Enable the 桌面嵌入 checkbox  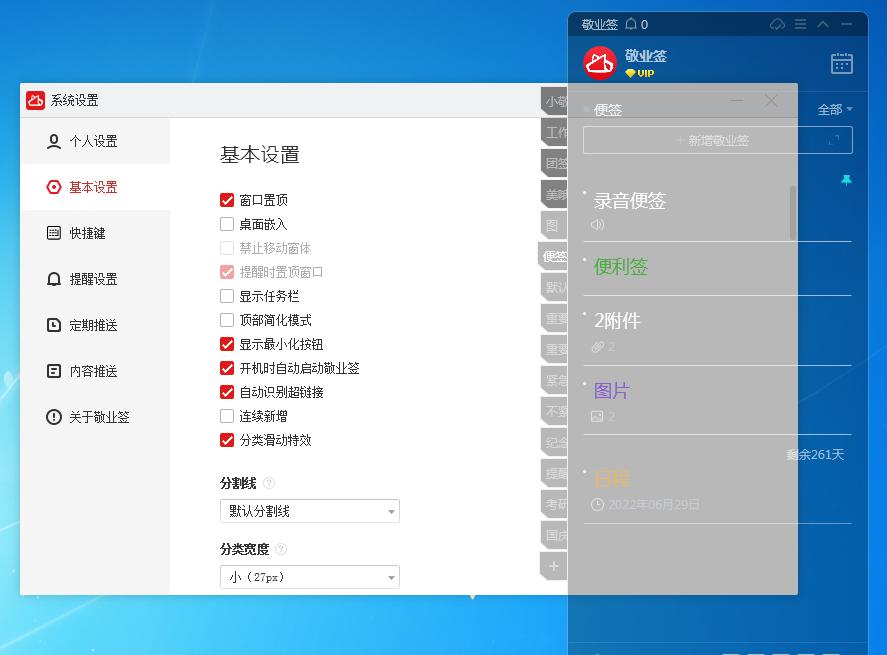[x=227, y=225]
